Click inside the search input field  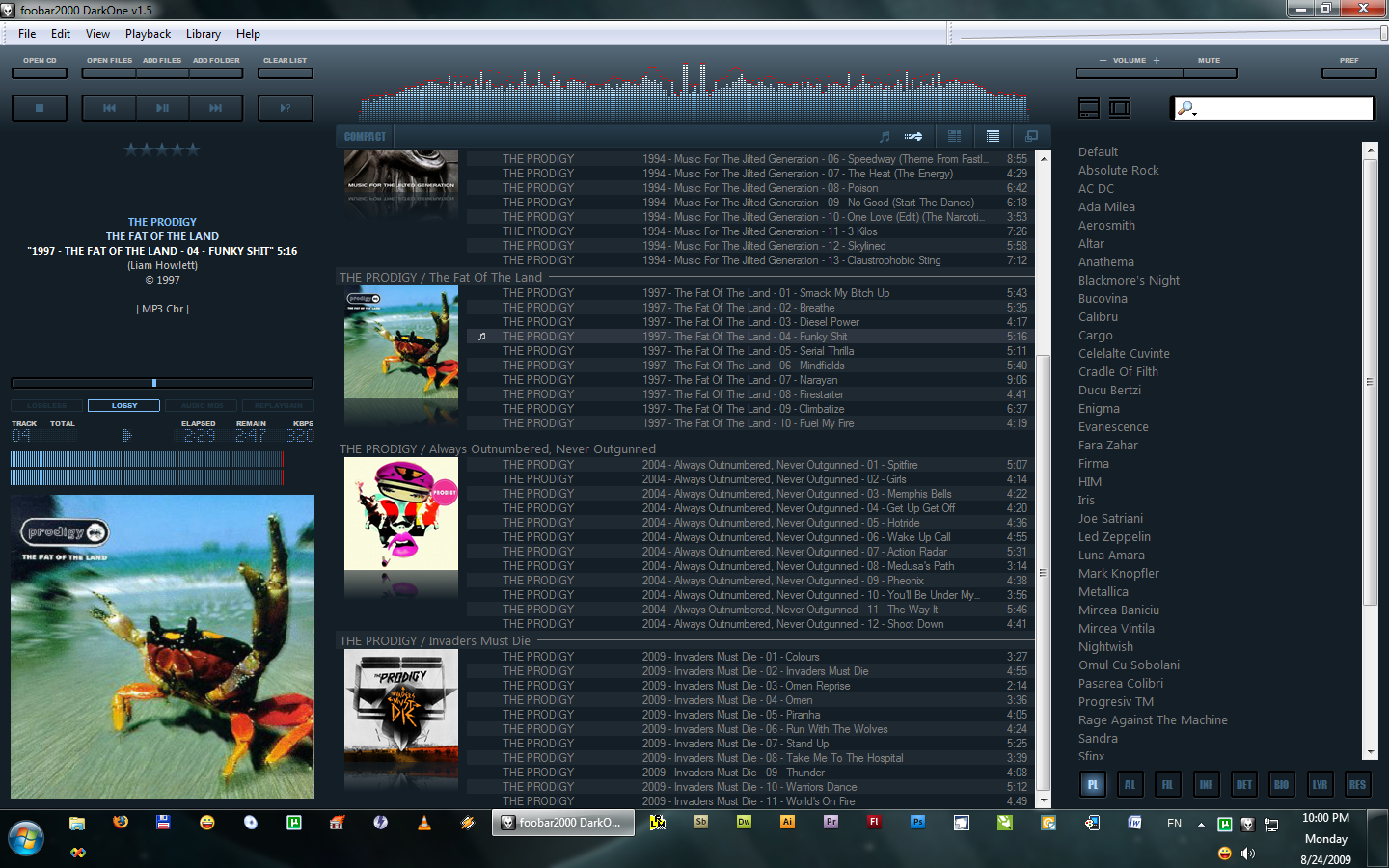[x=1285, y=108]
